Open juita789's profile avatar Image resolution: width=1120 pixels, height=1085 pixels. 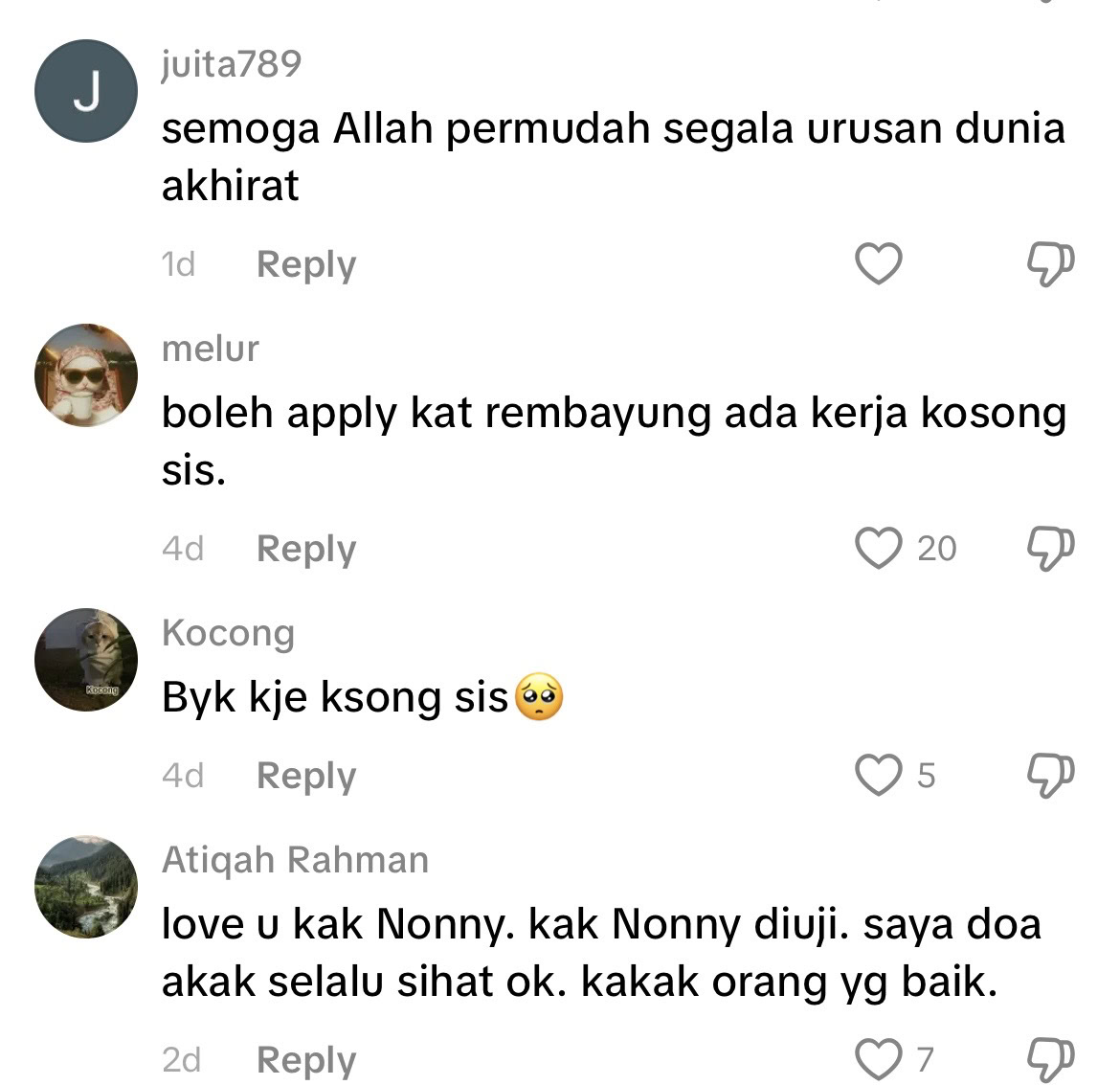point(86,91)
